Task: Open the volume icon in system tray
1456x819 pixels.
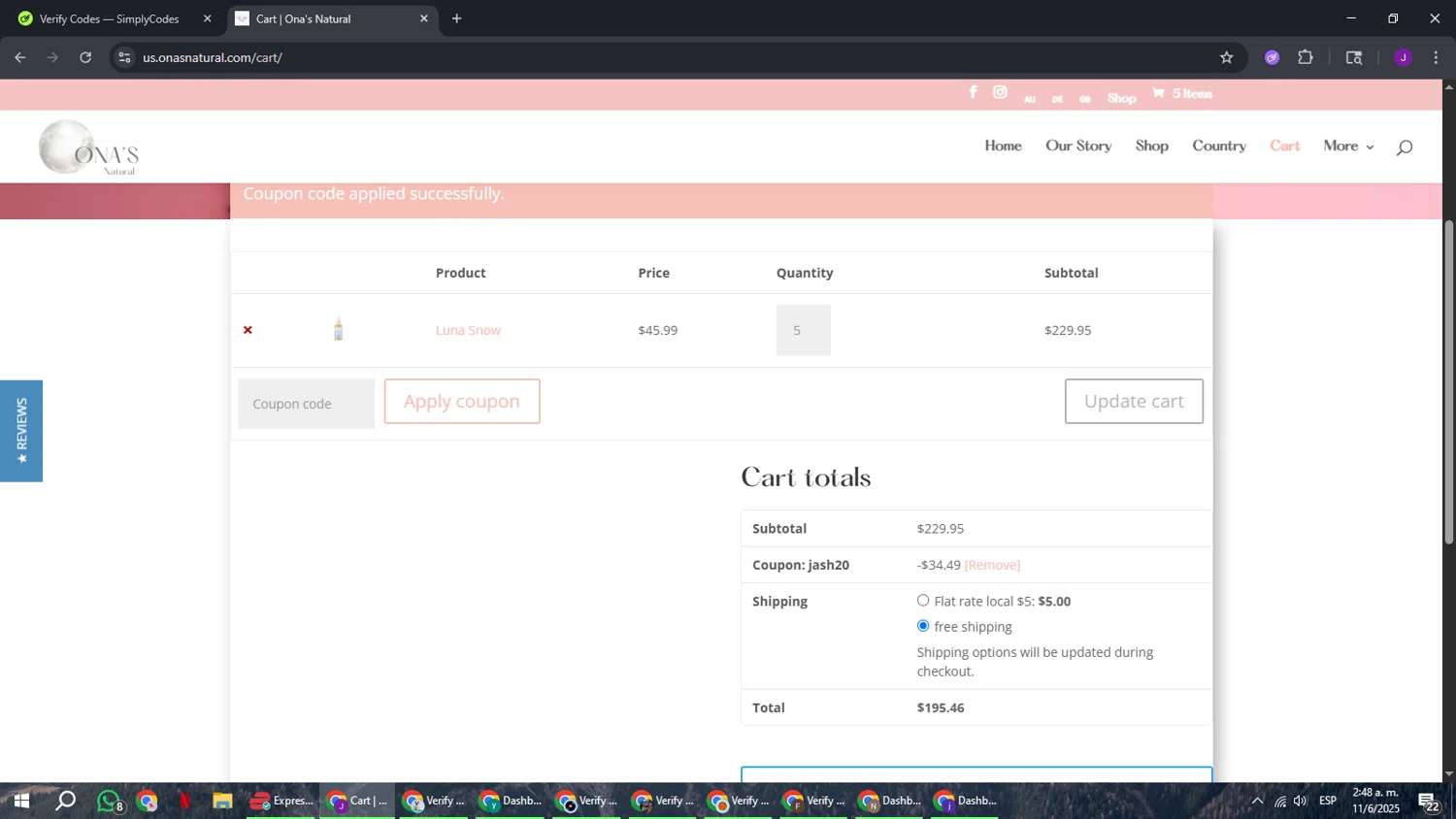Action: (x=1301, y=801)
